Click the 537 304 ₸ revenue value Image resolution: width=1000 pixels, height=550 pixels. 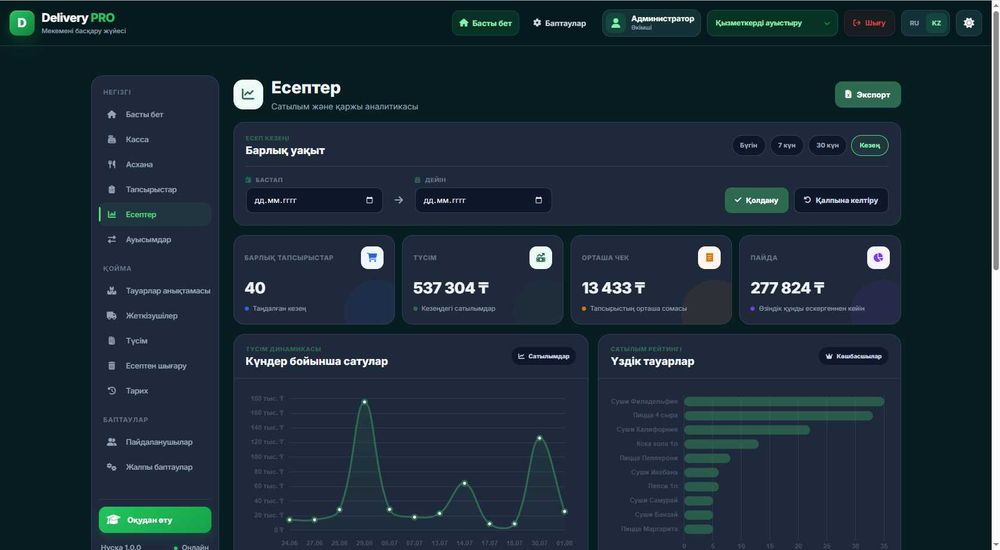451,288
